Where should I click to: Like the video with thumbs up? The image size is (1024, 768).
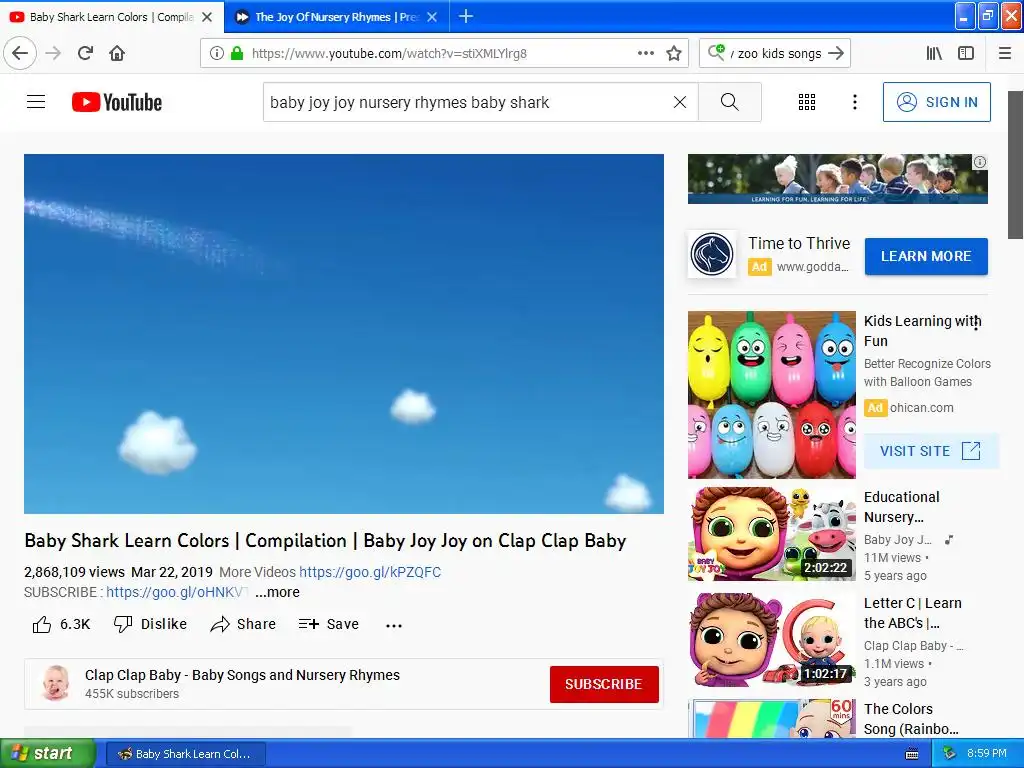click(x=61, y=624)
